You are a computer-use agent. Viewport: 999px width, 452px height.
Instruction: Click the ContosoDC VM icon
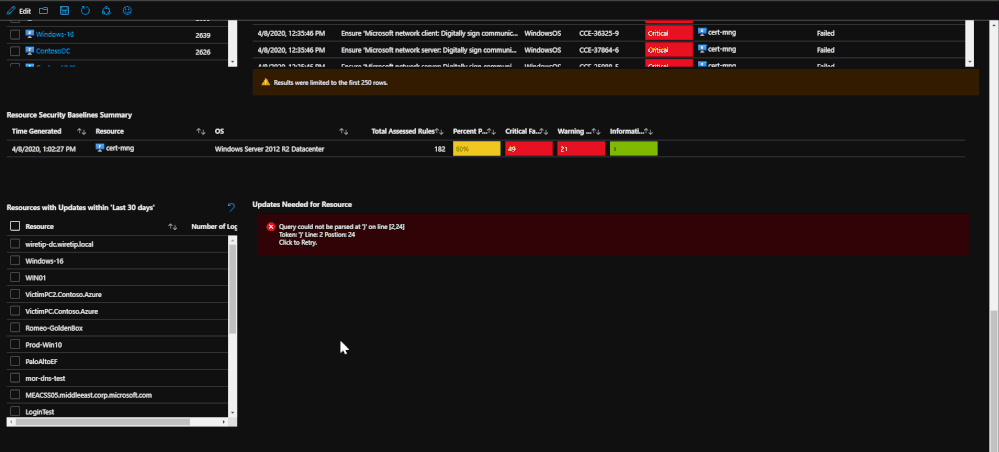[x=30, y=51]
